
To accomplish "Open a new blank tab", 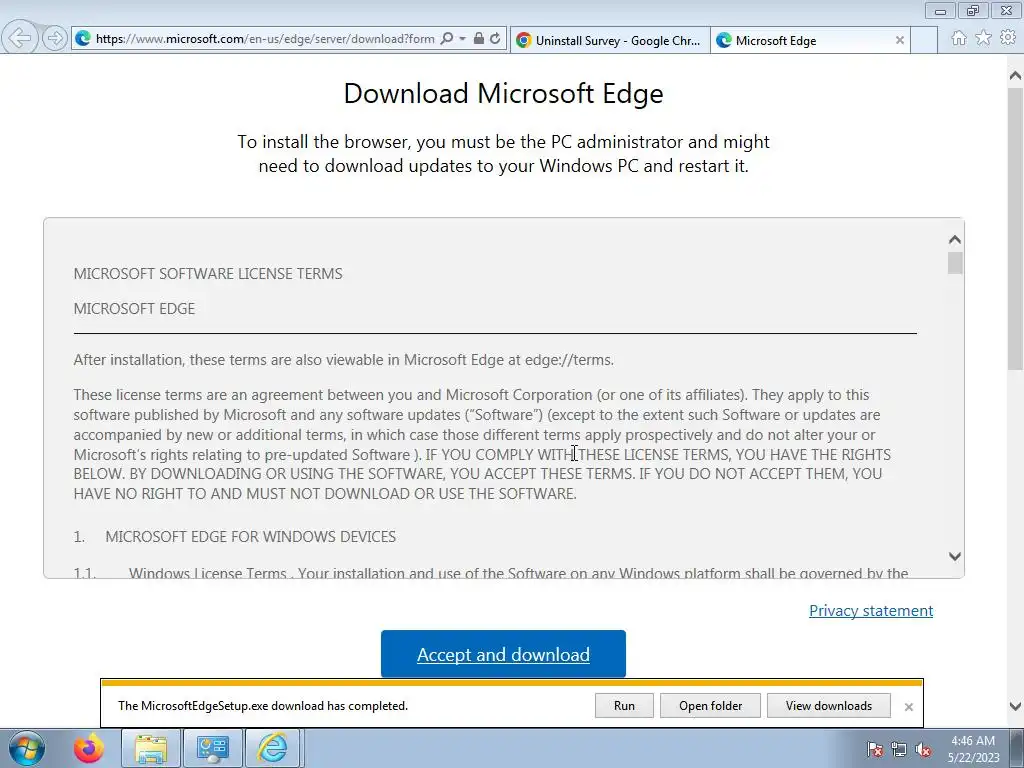I will tap(924, 40).
